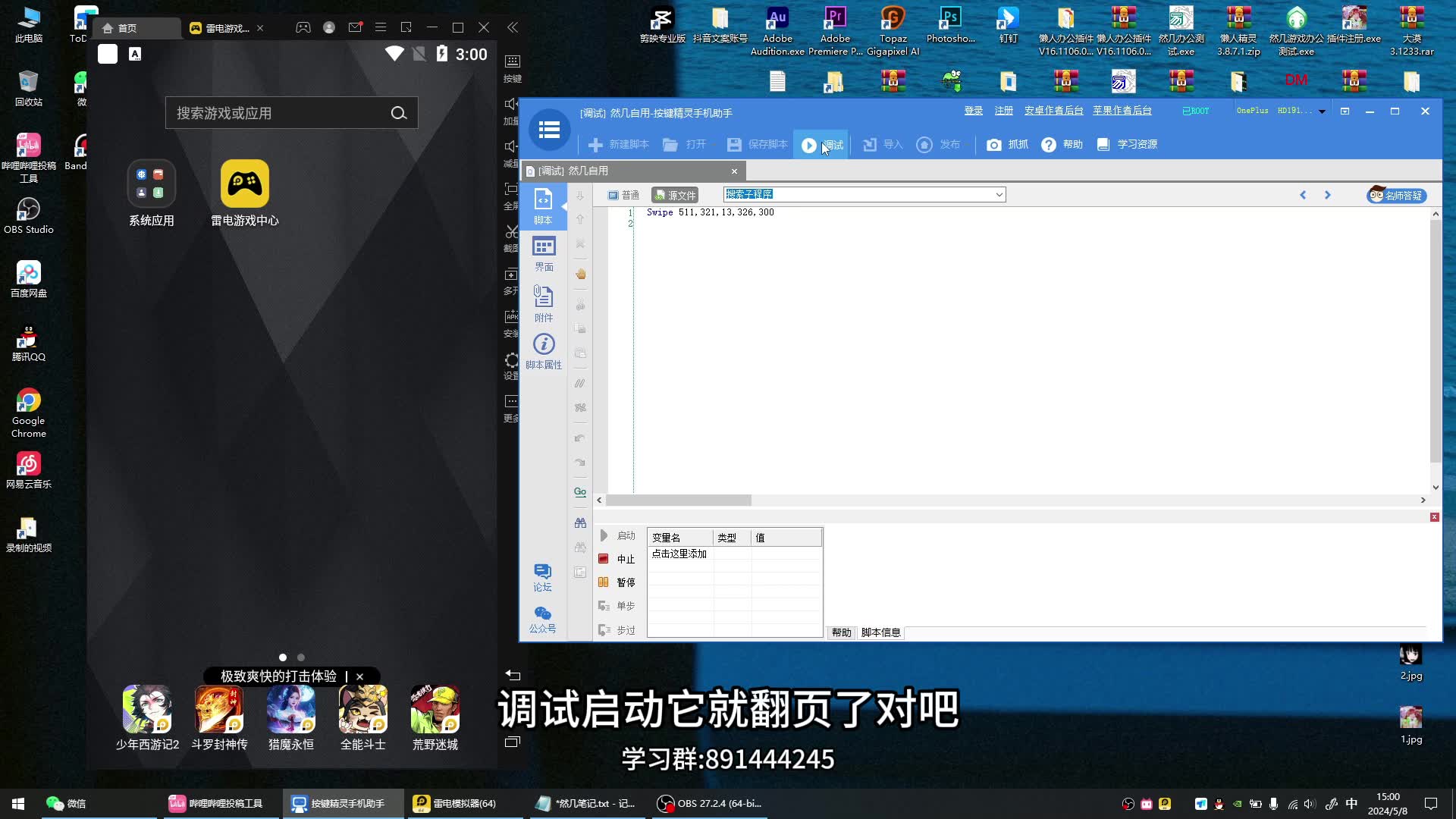Create a new script via 新建脚本
Screen dimensions: 1456x819
click(x=619, y=144)
